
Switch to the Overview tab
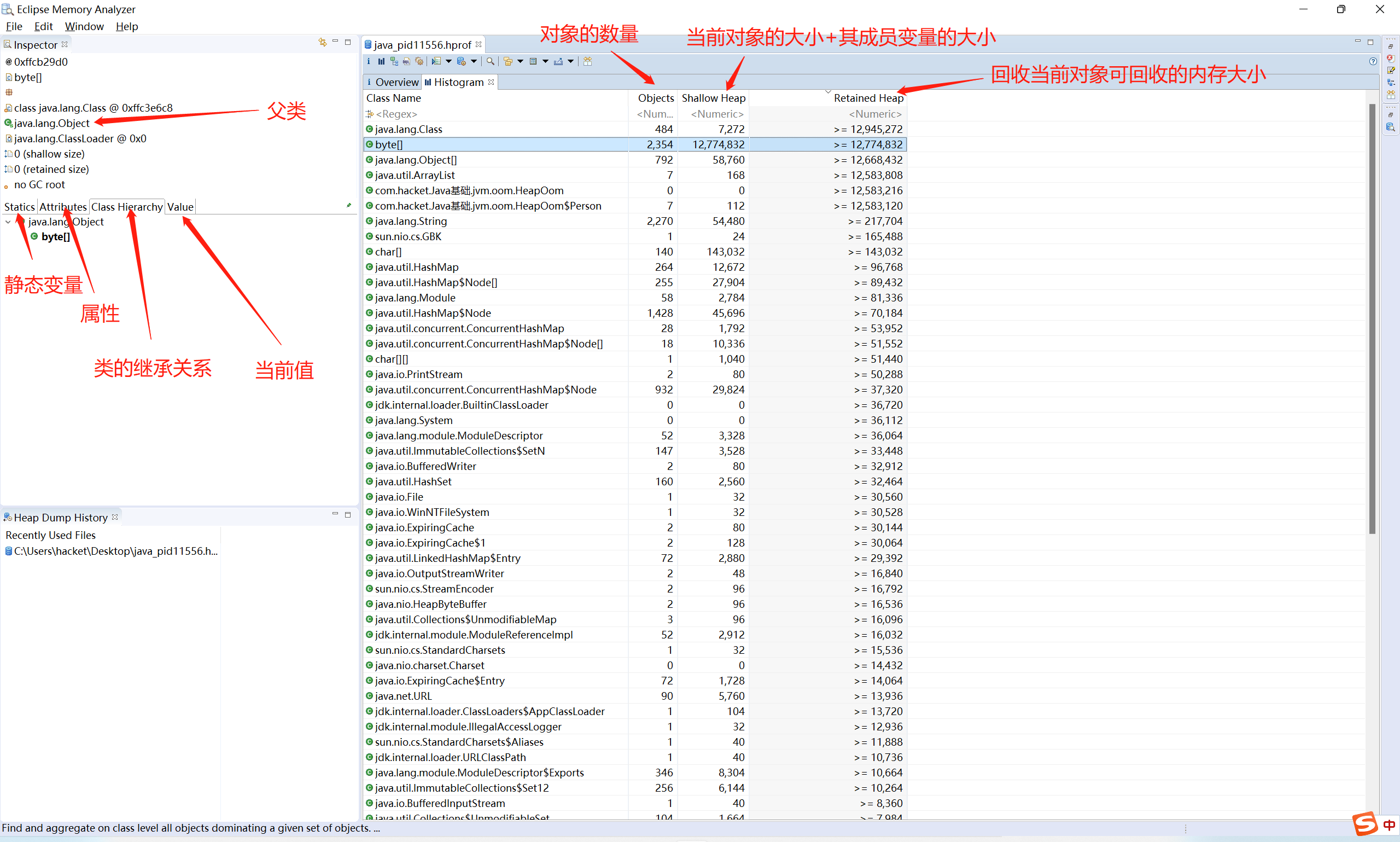(396, 82)
